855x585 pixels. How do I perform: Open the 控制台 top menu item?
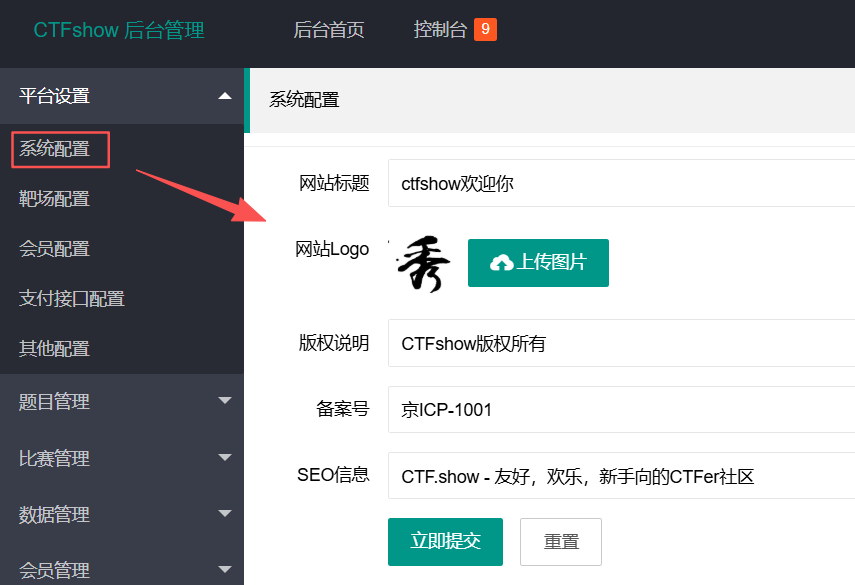click(440, 30)
